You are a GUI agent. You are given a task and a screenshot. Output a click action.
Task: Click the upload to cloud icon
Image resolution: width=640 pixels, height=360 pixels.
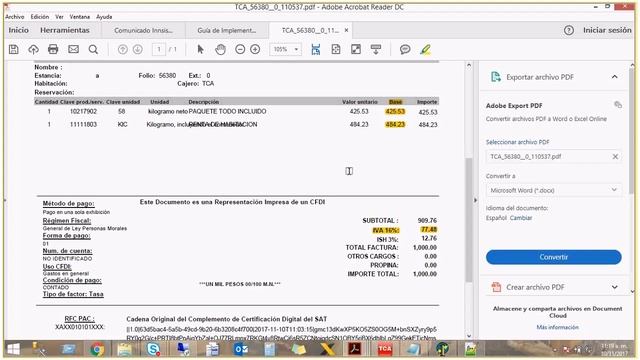[33, 49]
